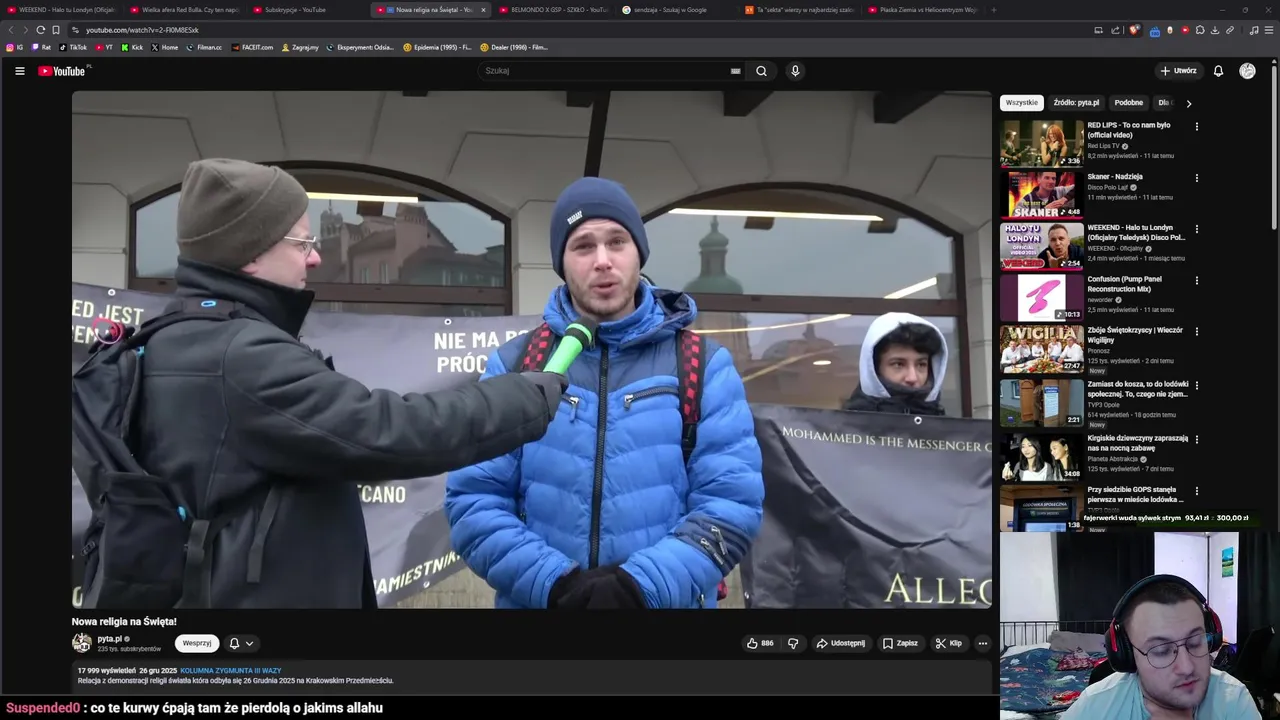
Task: Switch to Płaska Ziemia vs Heliocentryzm tab
Action: [x=921, y=10]
